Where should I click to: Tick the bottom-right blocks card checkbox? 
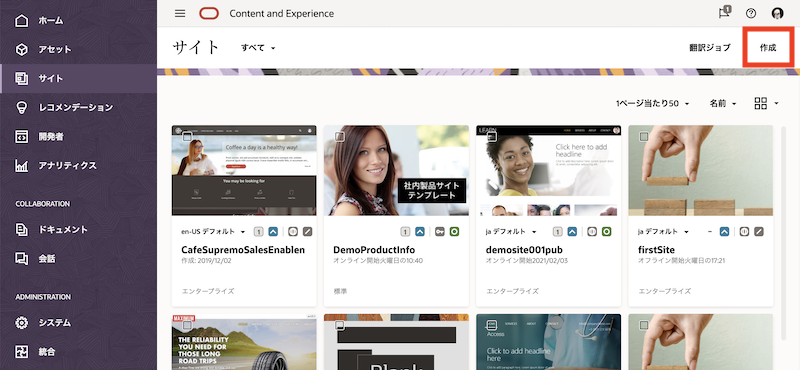point(644,325)
